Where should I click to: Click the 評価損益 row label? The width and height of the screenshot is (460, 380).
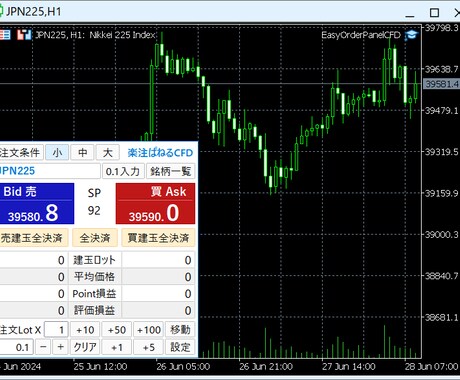coord(95,310)
